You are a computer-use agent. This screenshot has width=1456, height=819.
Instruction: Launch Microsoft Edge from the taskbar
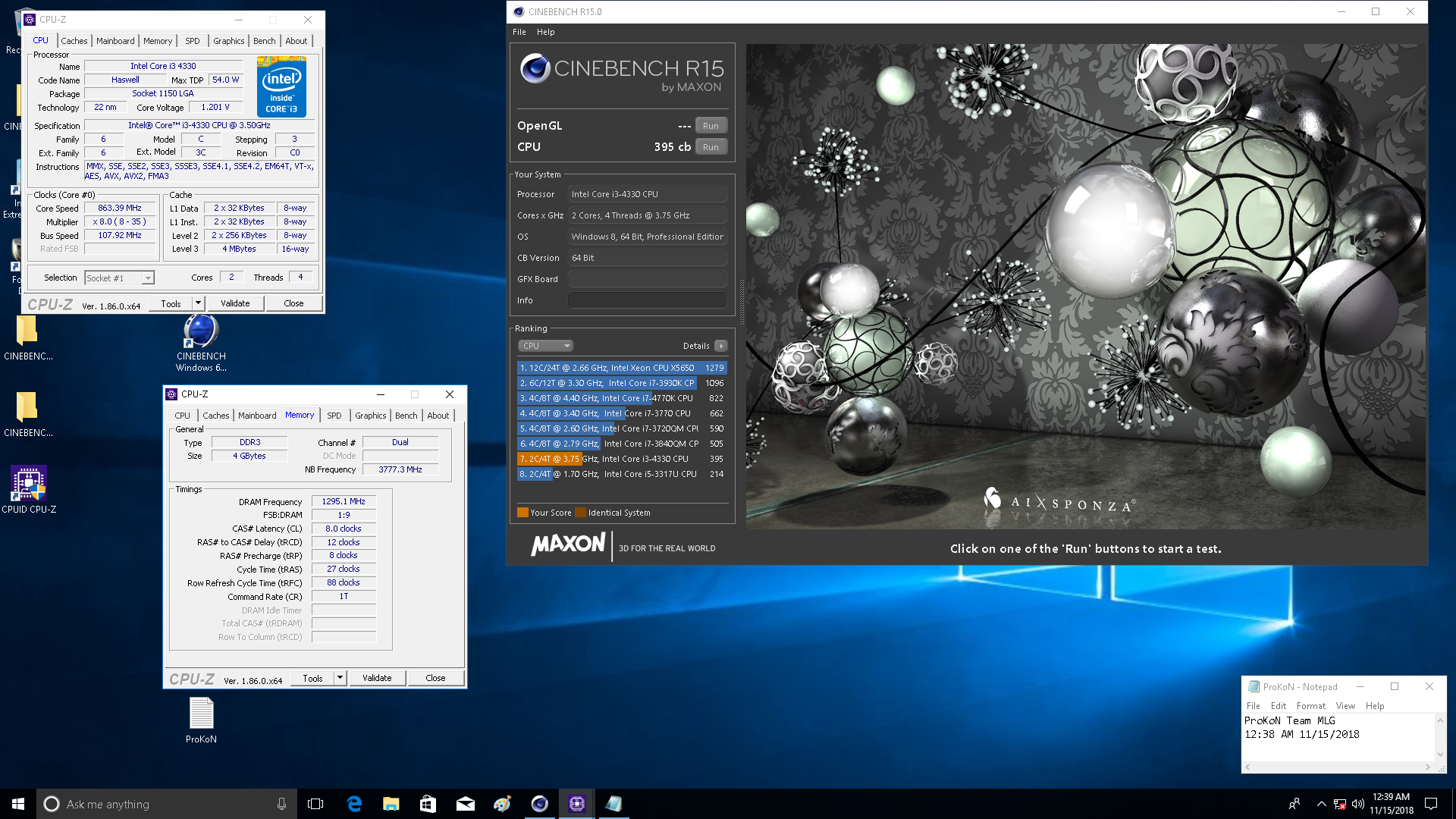pyautogui.click(x=354, y=804)
